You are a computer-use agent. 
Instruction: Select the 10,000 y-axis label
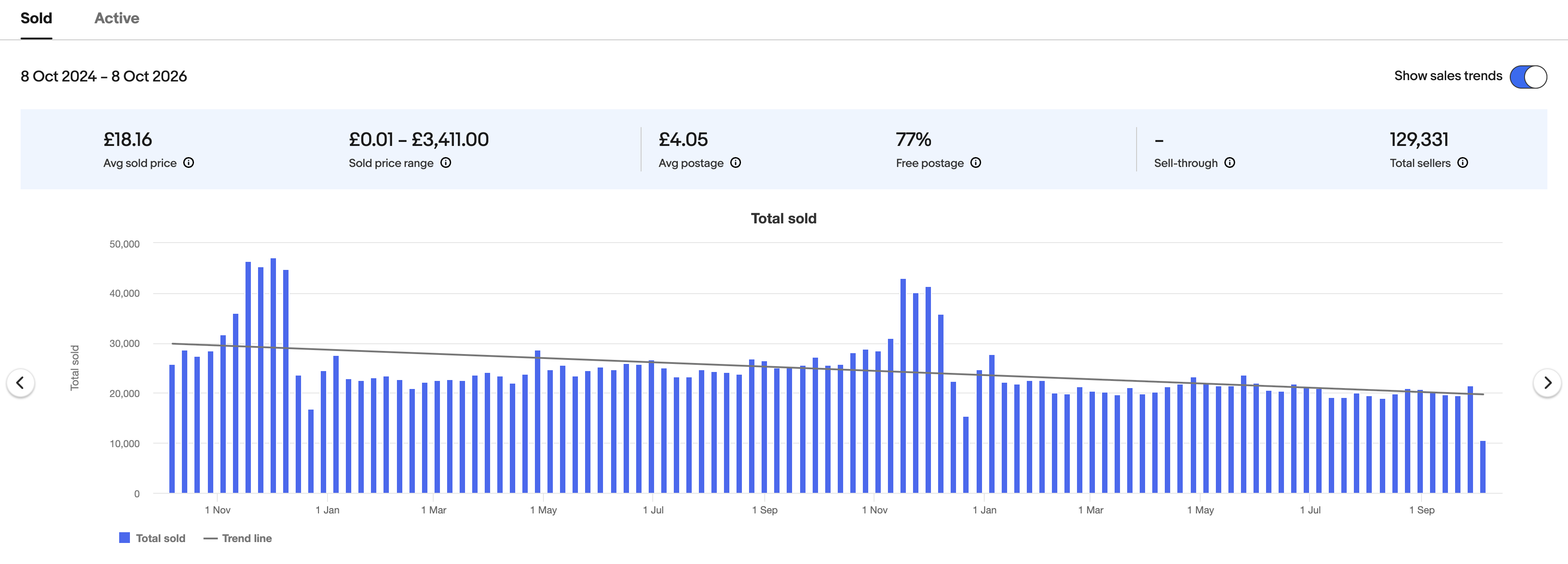click(x=124, y=444)
